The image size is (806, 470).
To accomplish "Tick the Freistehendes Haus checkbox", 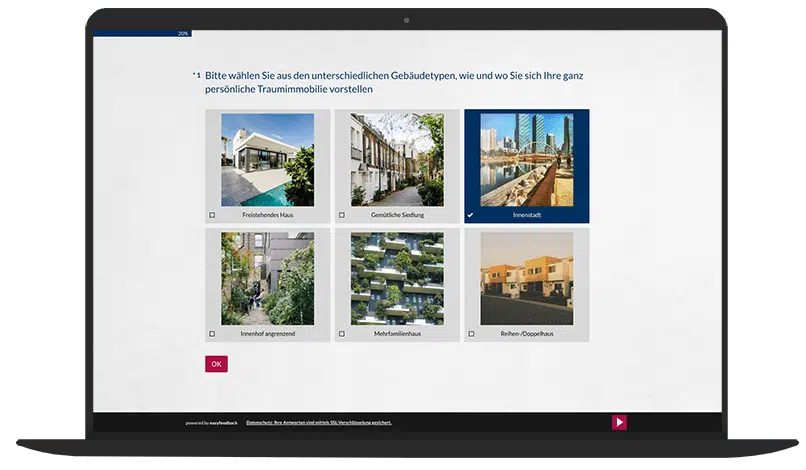I will pos(212,215).
